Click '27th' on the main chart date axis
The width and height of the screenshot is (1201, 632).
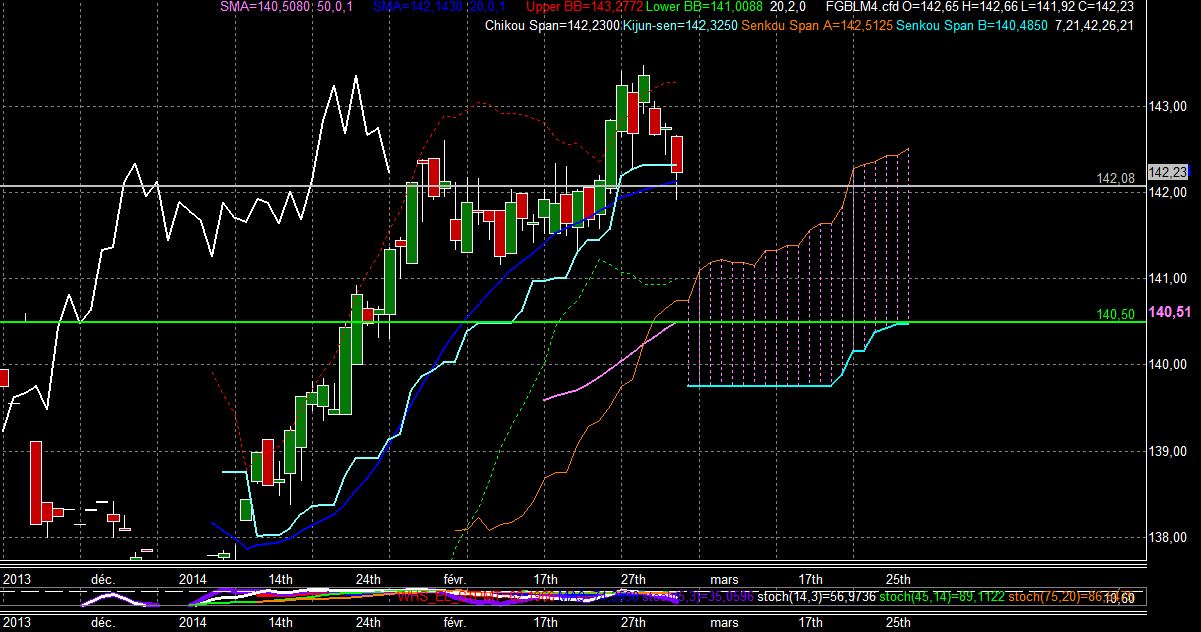[633, 578]
